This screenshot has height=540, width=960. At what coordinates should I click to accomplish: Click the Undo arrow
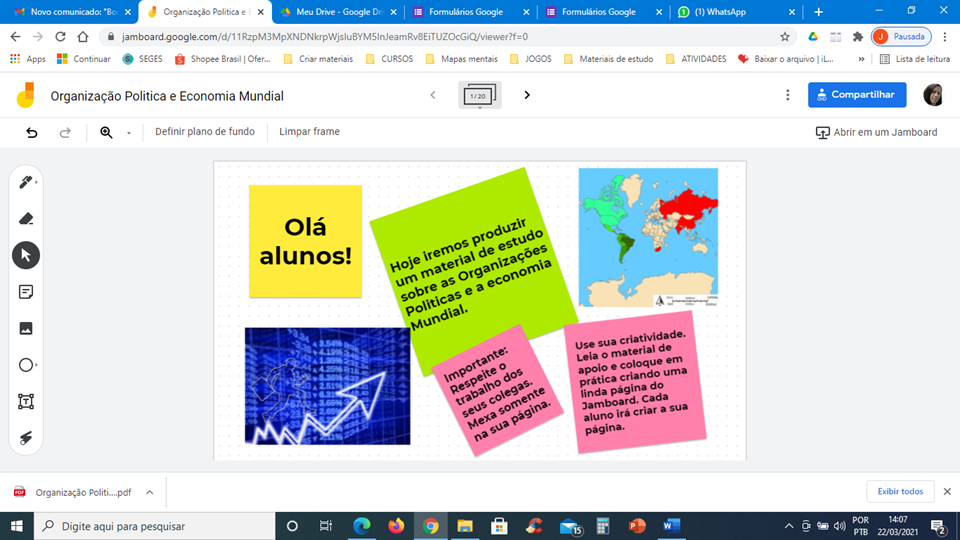(32, 132)
